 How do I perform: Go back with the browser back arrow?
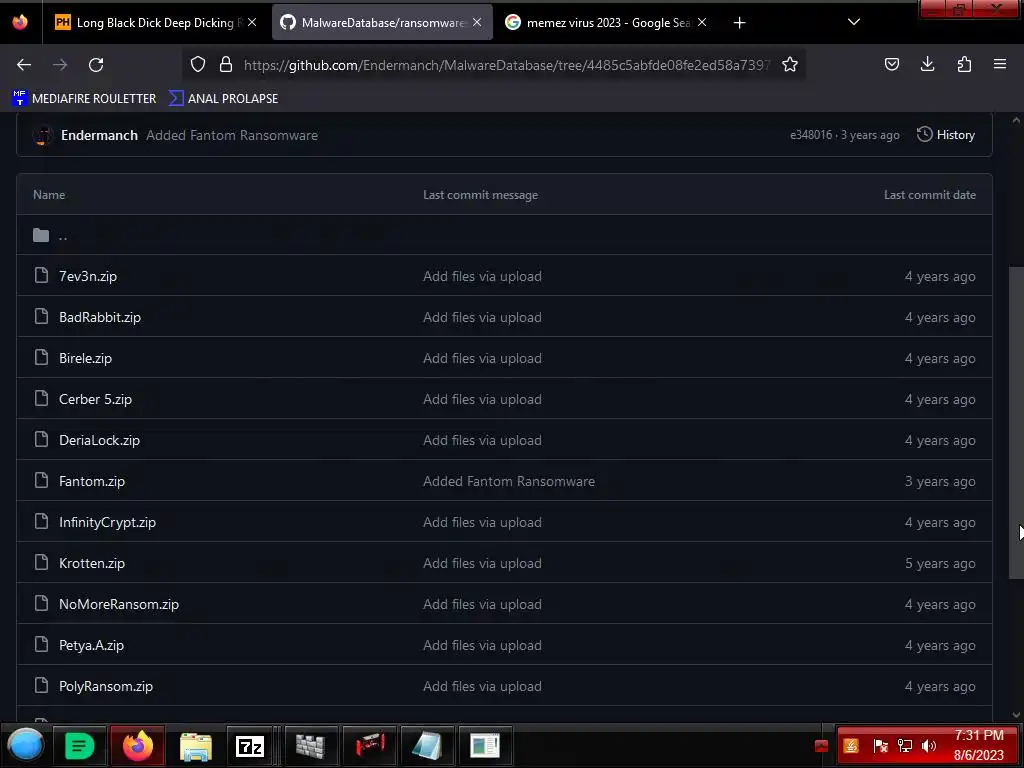[x=24, y=65]
